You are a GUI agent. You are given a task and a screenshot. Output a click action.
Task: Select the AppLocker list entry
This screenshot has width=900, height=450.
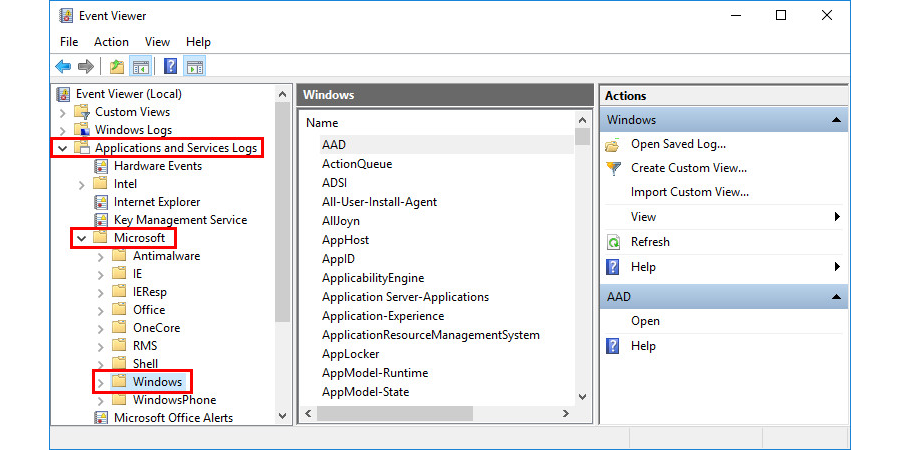350,354
